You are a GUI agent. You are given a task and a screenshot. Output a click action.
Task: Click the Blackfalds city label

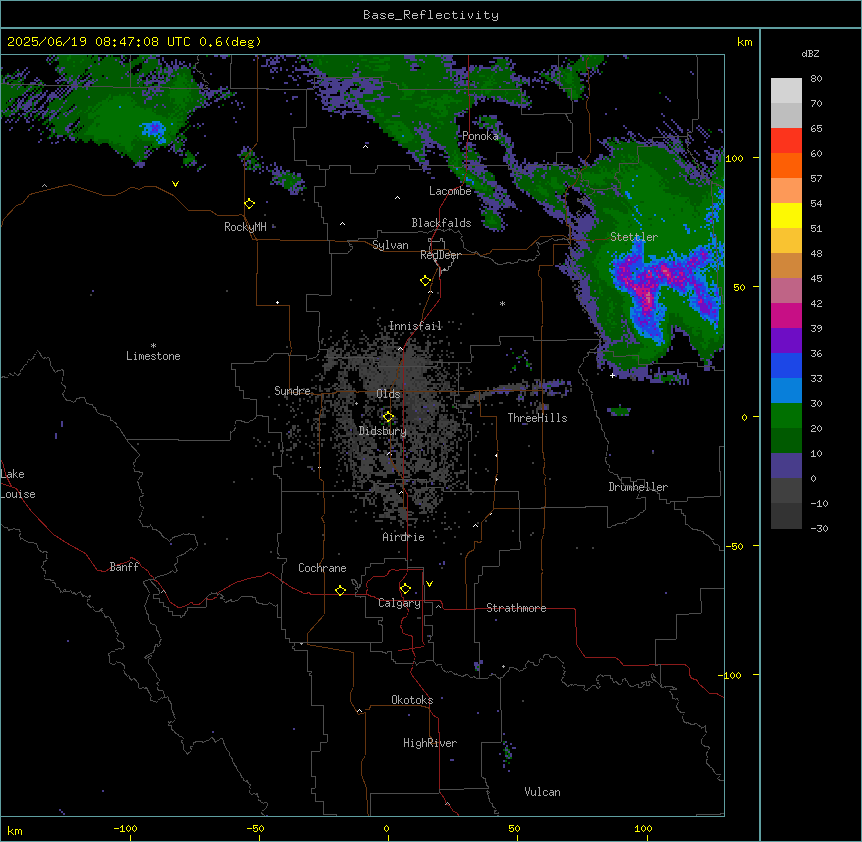click(441, 223)
